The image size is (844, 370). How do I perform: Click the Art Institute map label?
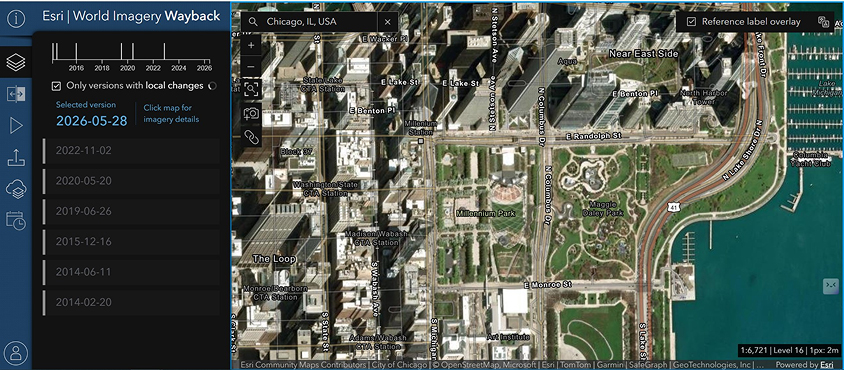[x=509, y=337]
